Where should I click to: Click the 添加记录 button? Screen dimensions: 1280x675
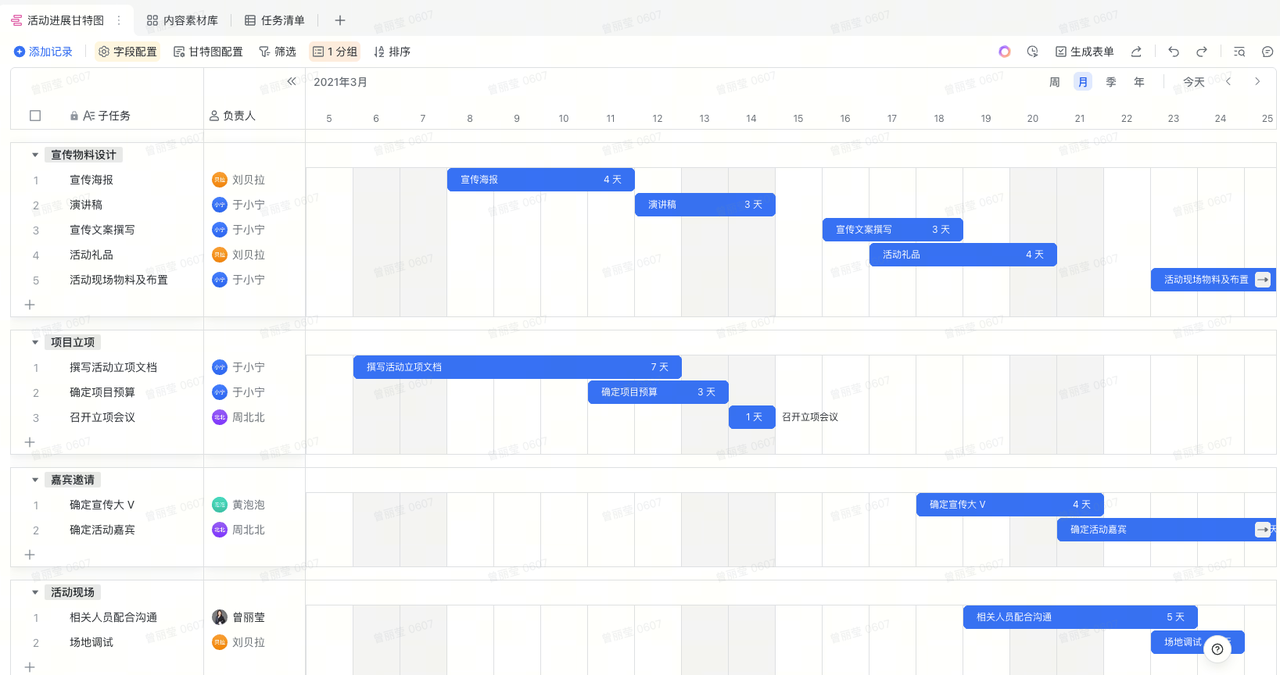43,52
